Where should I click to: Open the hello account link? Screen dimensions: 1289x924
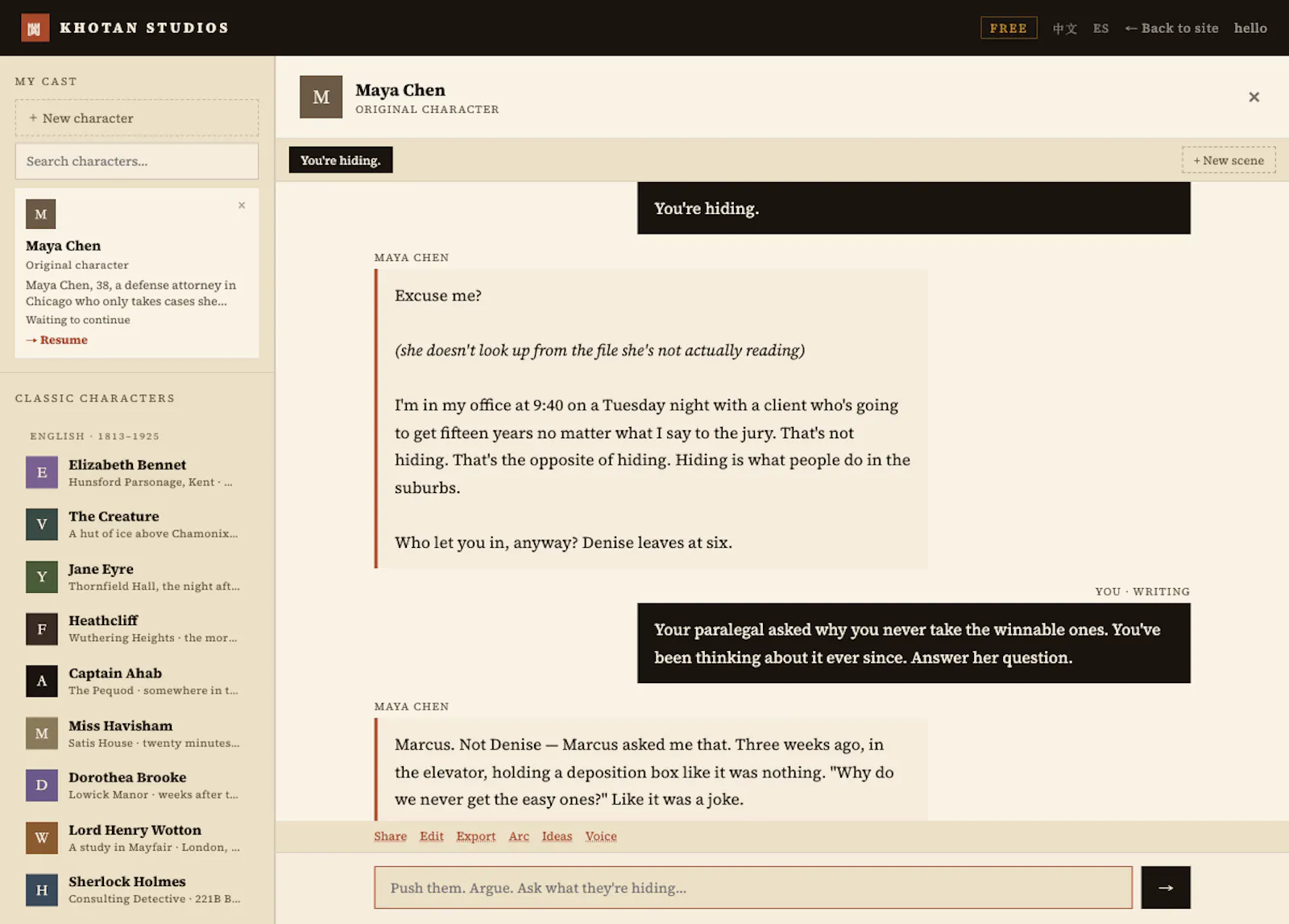click(x=1250, y=28)
